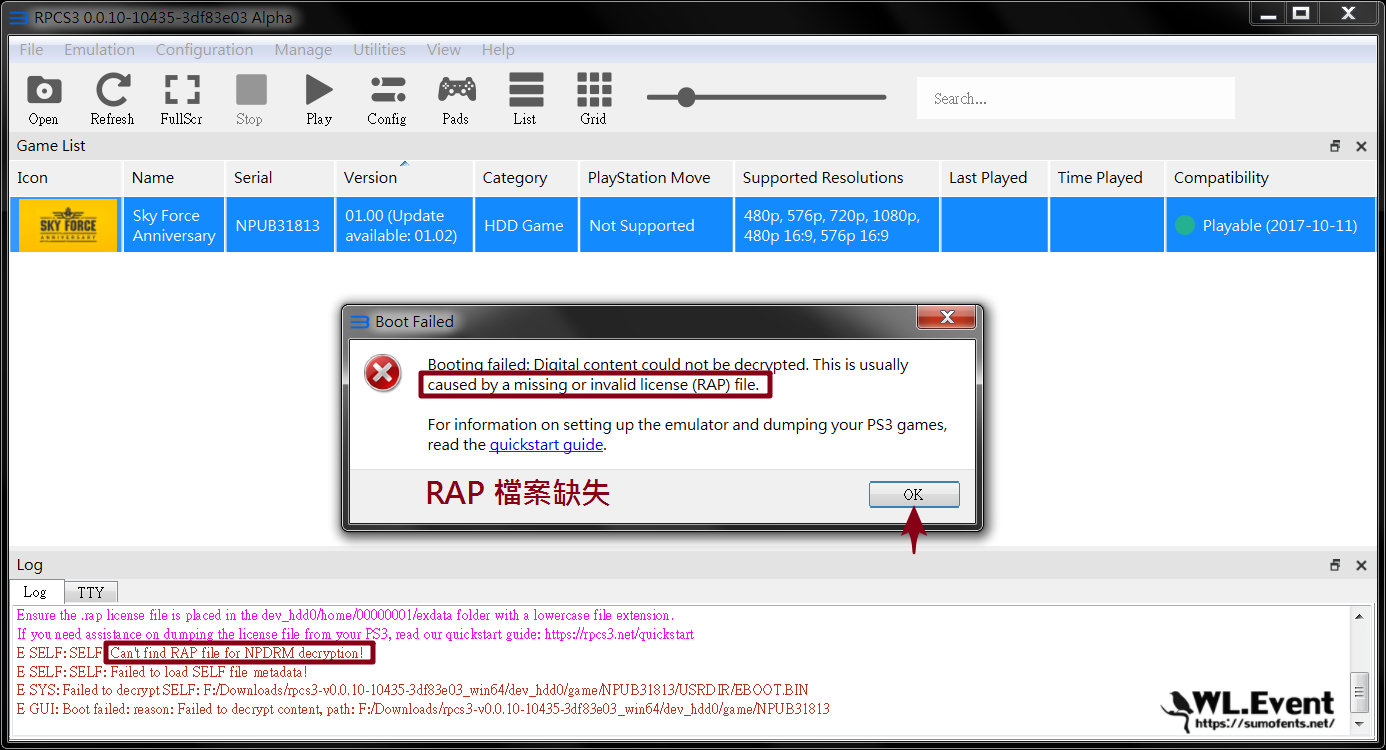Click the Playable compatibility status cell
This screenshot has width=1386, height=750.
click(x=1270, y=225)
